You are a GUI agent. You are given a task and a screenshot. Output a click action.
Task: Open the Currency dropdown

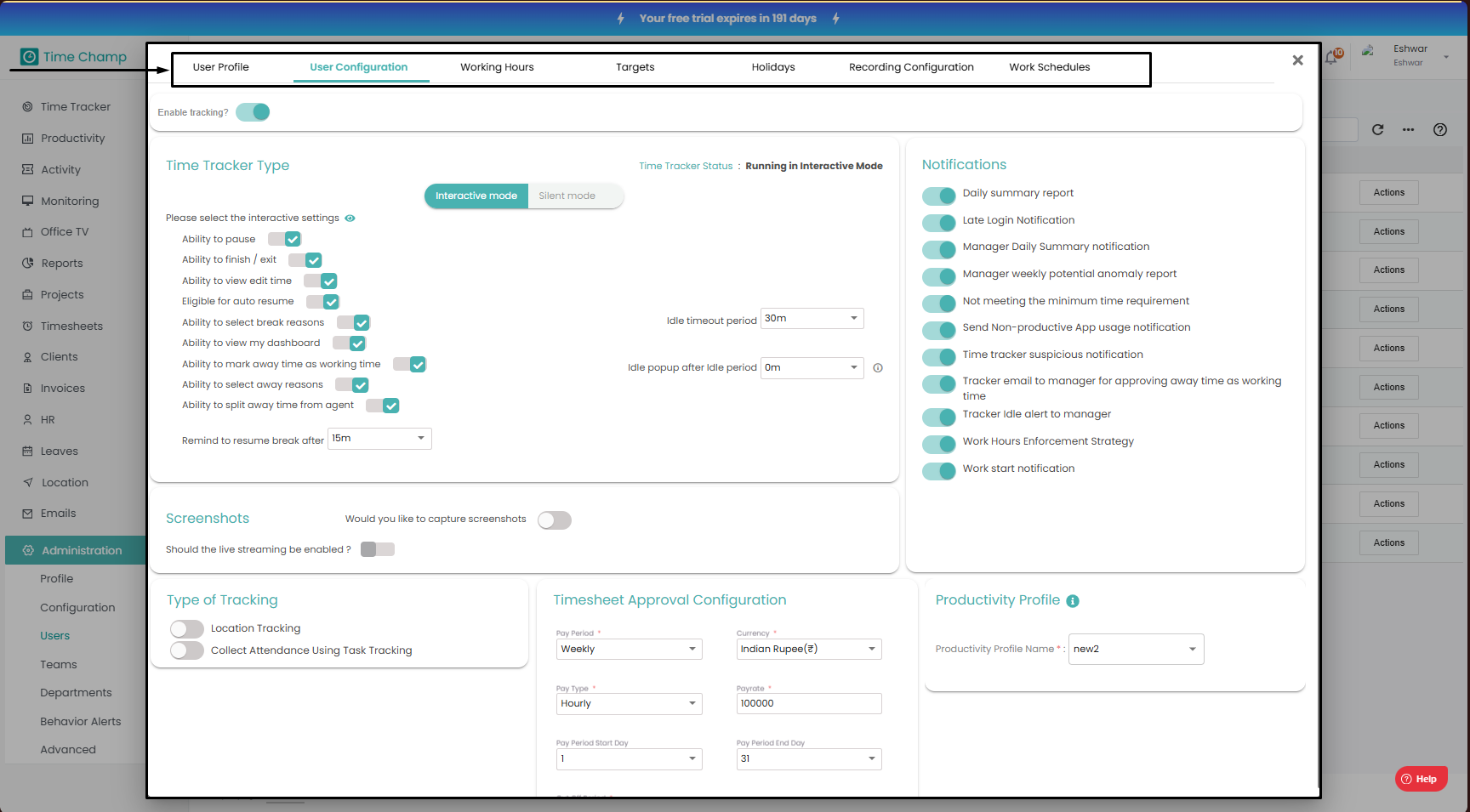click(809, 649)
